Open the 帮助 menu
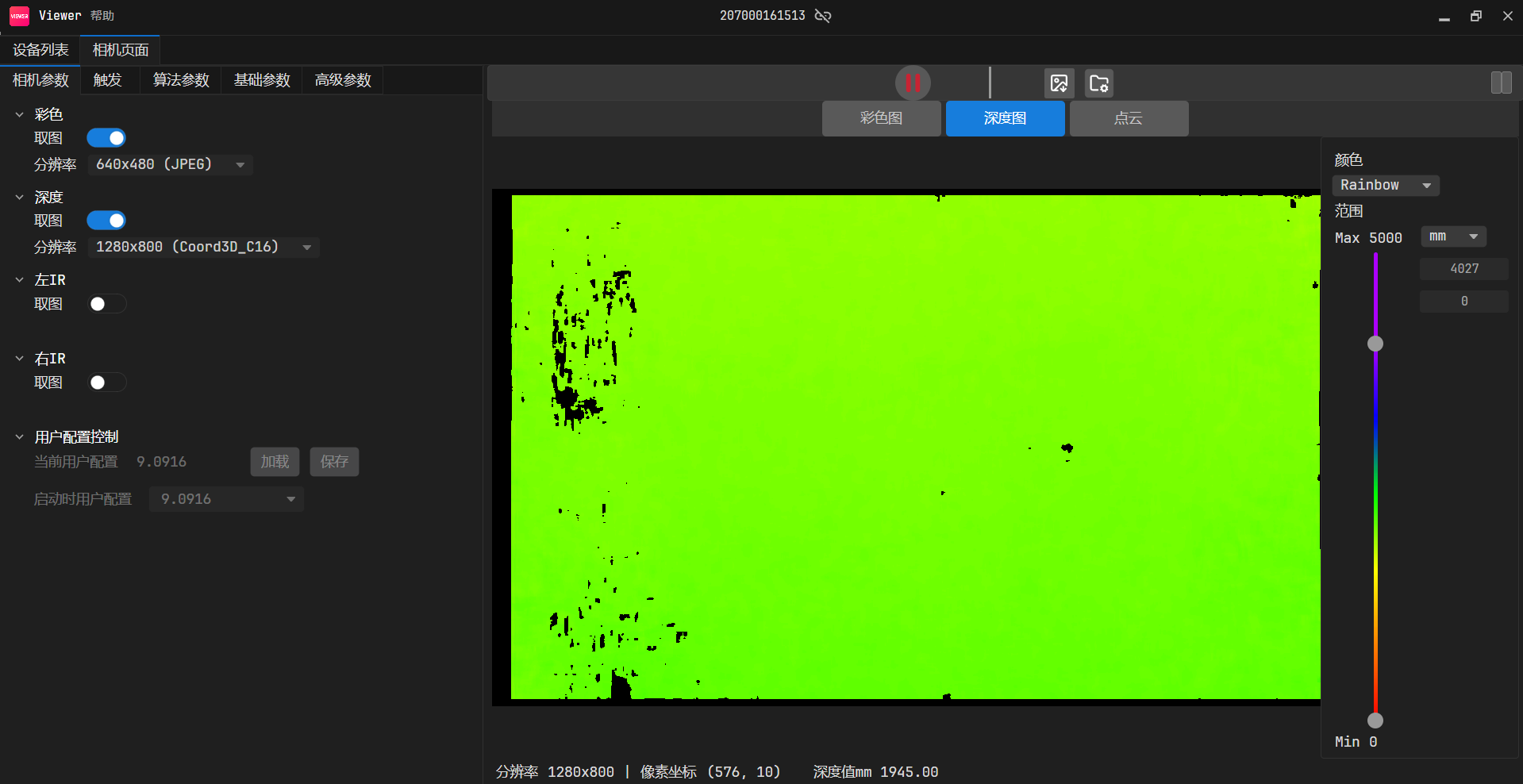The width and height of the screenshot is (1523, 784). coord(102,16)
